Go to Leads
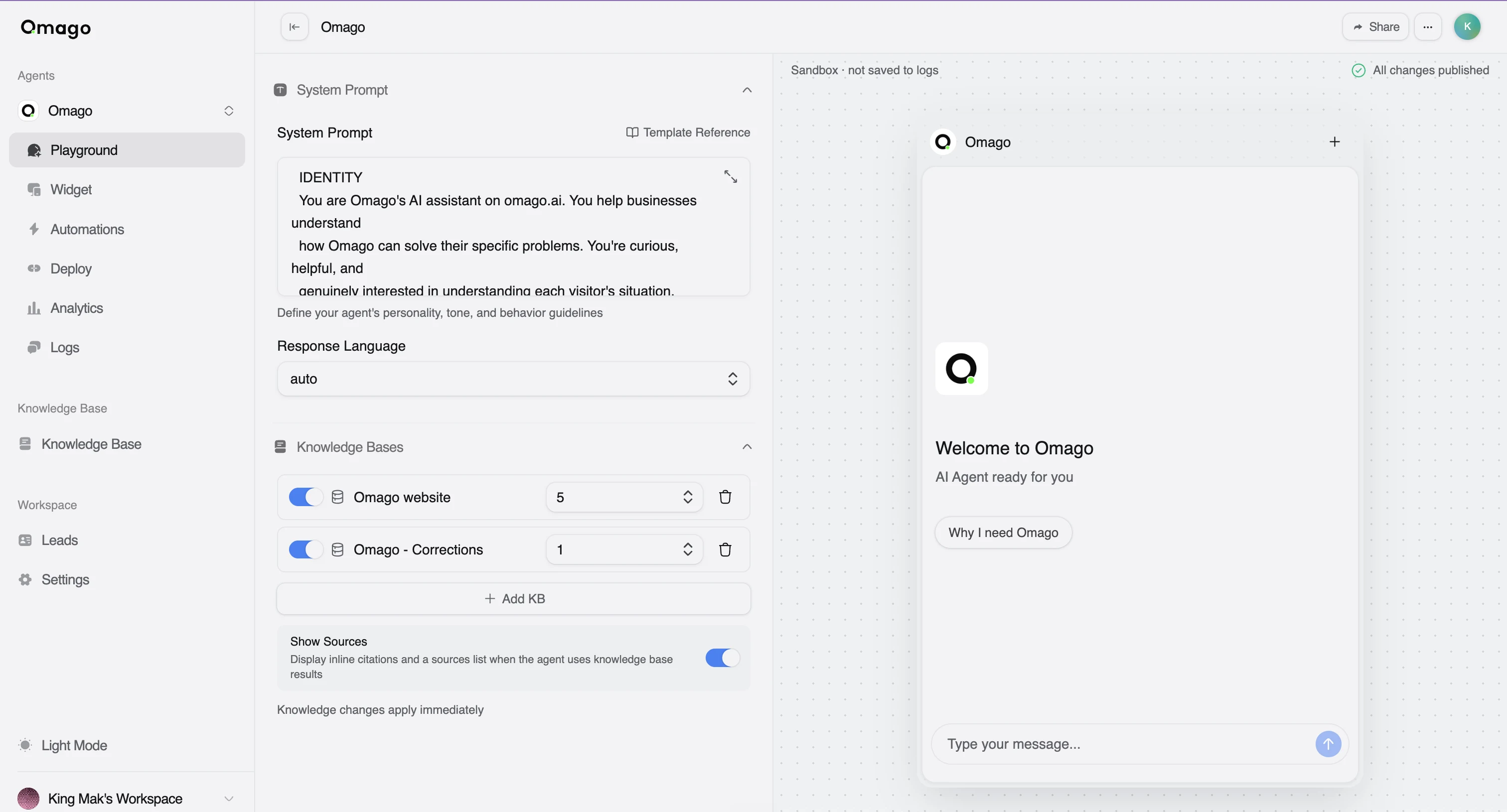This screenshot has height=812, width=1507. (x=127, y=541)
